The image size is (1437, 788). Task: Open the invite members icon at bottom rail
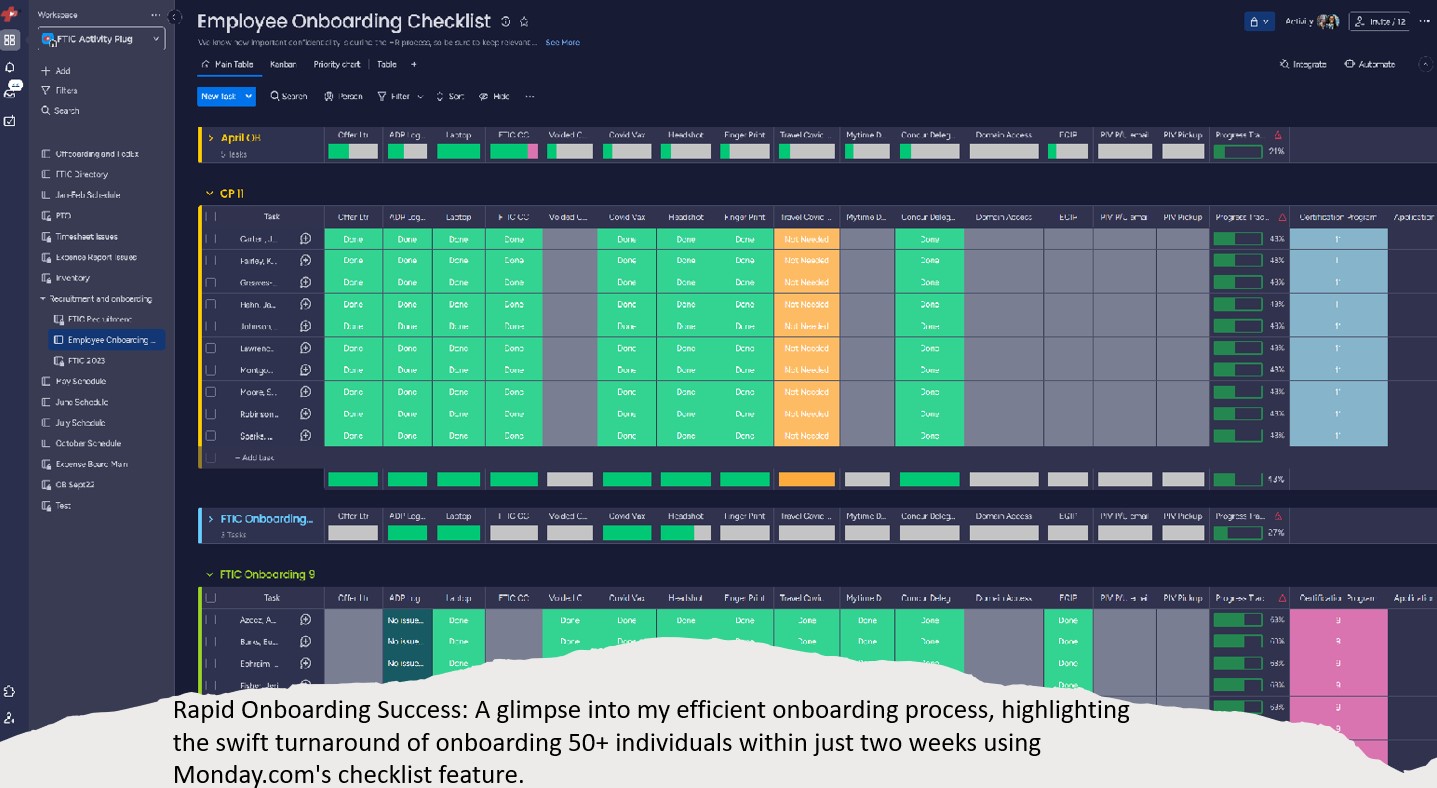(x=10, y=718)
